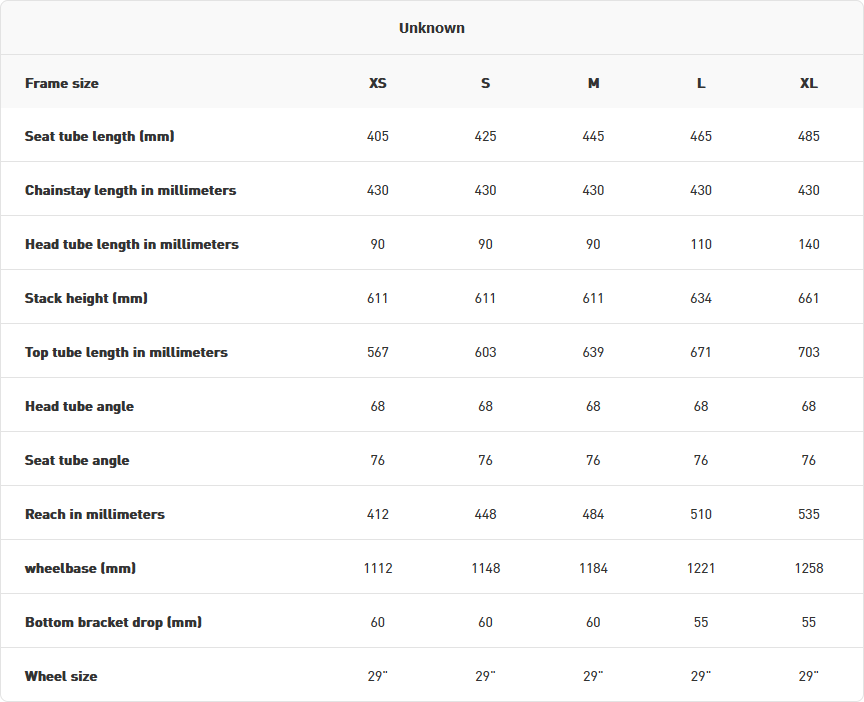Click the Stack height row label

(86, 298)
